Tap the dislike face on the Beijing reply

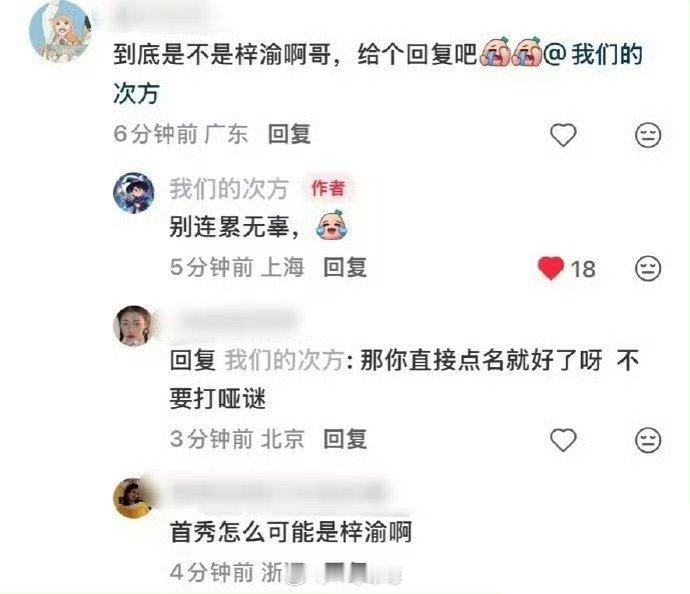648,440
